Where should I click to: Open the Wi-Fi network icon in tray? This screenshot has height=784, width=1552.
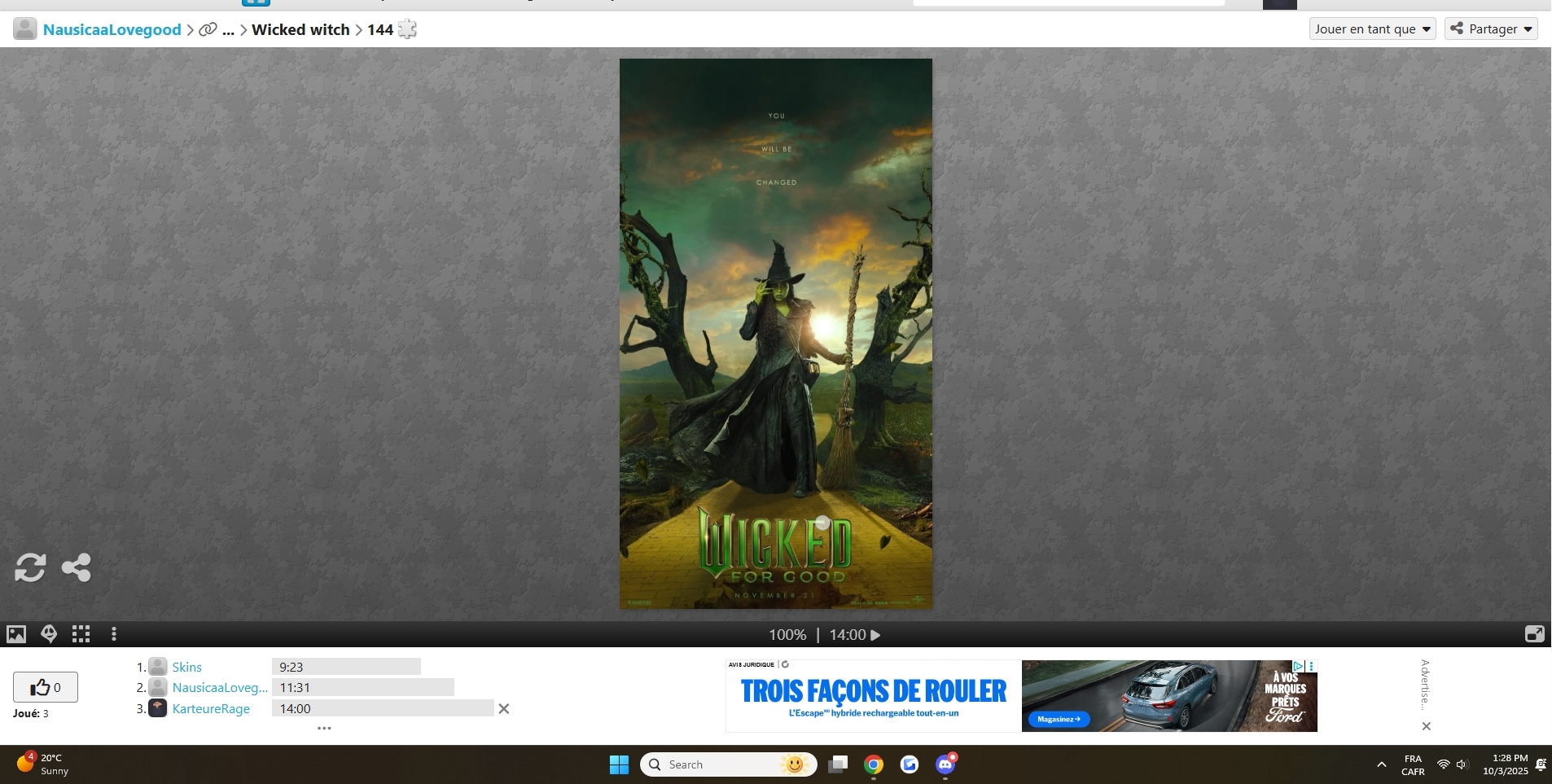pos(1444,764)
